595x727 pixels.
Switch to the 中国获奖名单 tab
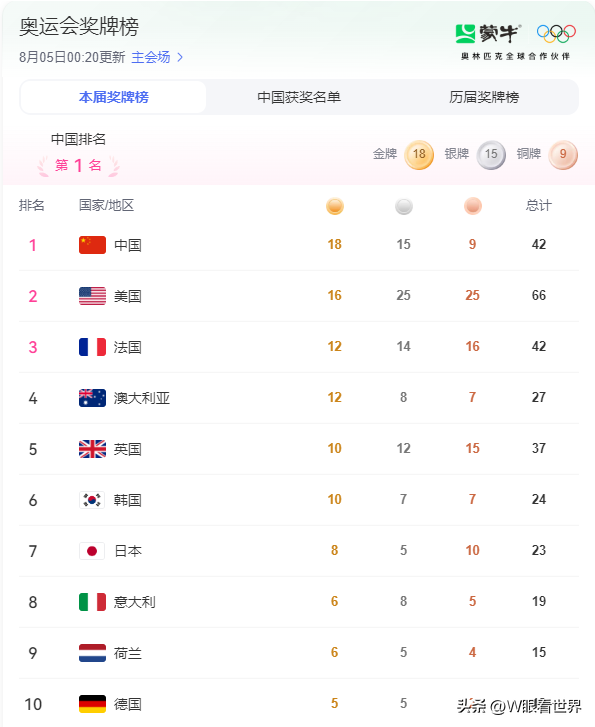299,97
